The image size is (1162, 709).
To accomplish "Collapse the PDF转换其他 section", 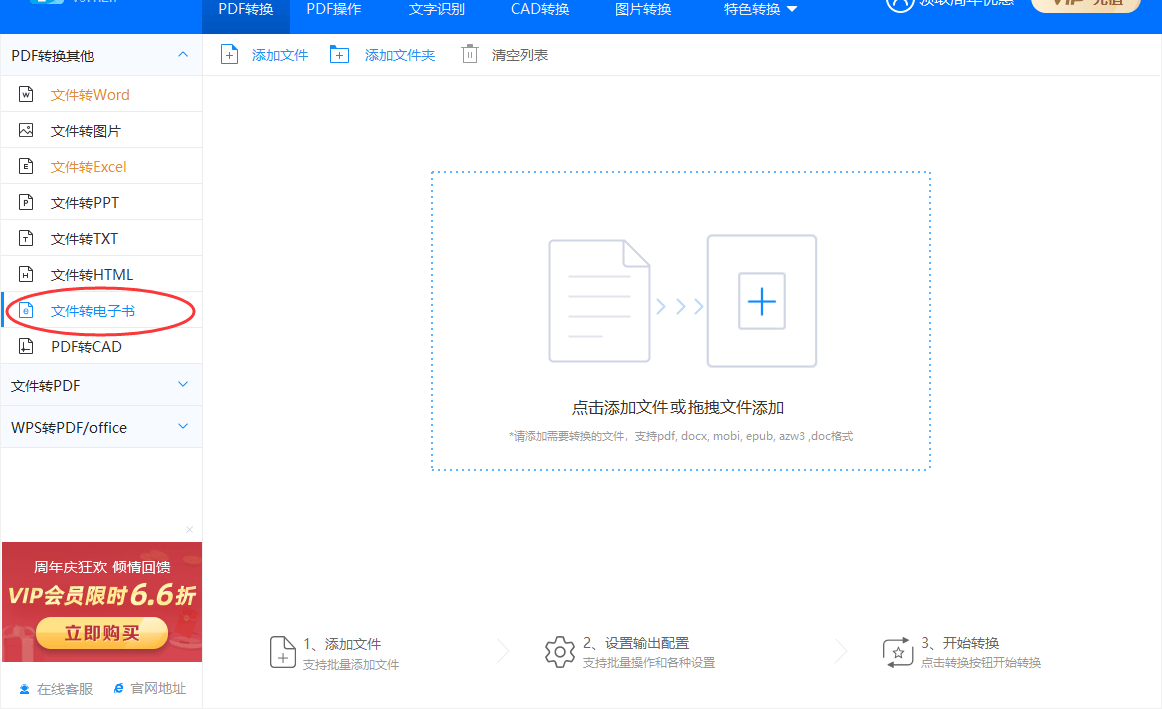I will [182, 55].
